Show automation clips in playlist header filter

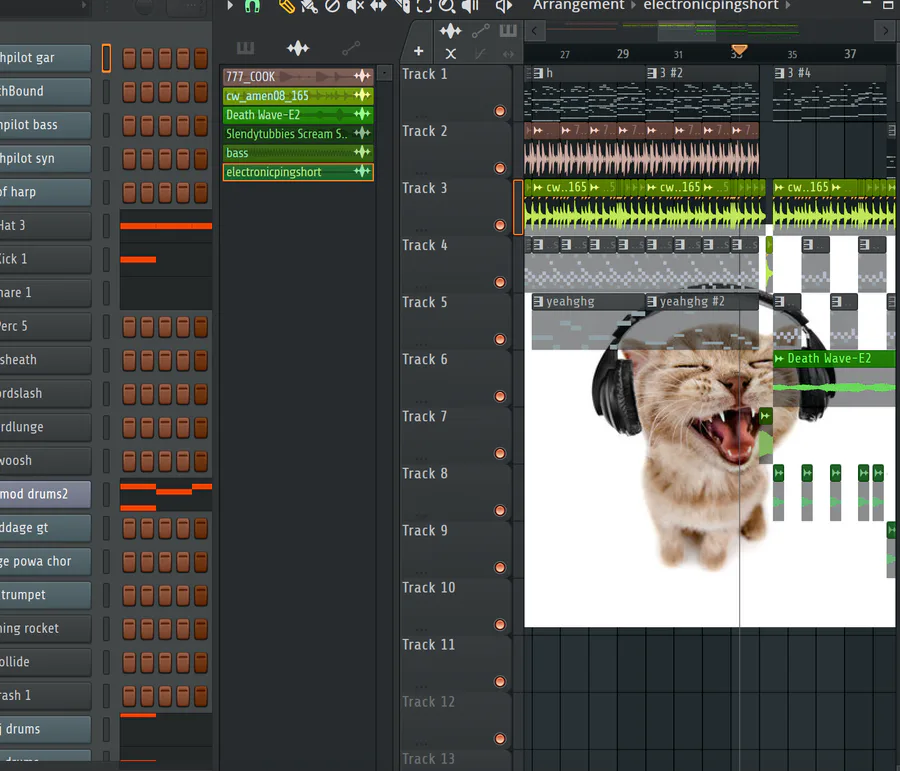coord(480,30)
